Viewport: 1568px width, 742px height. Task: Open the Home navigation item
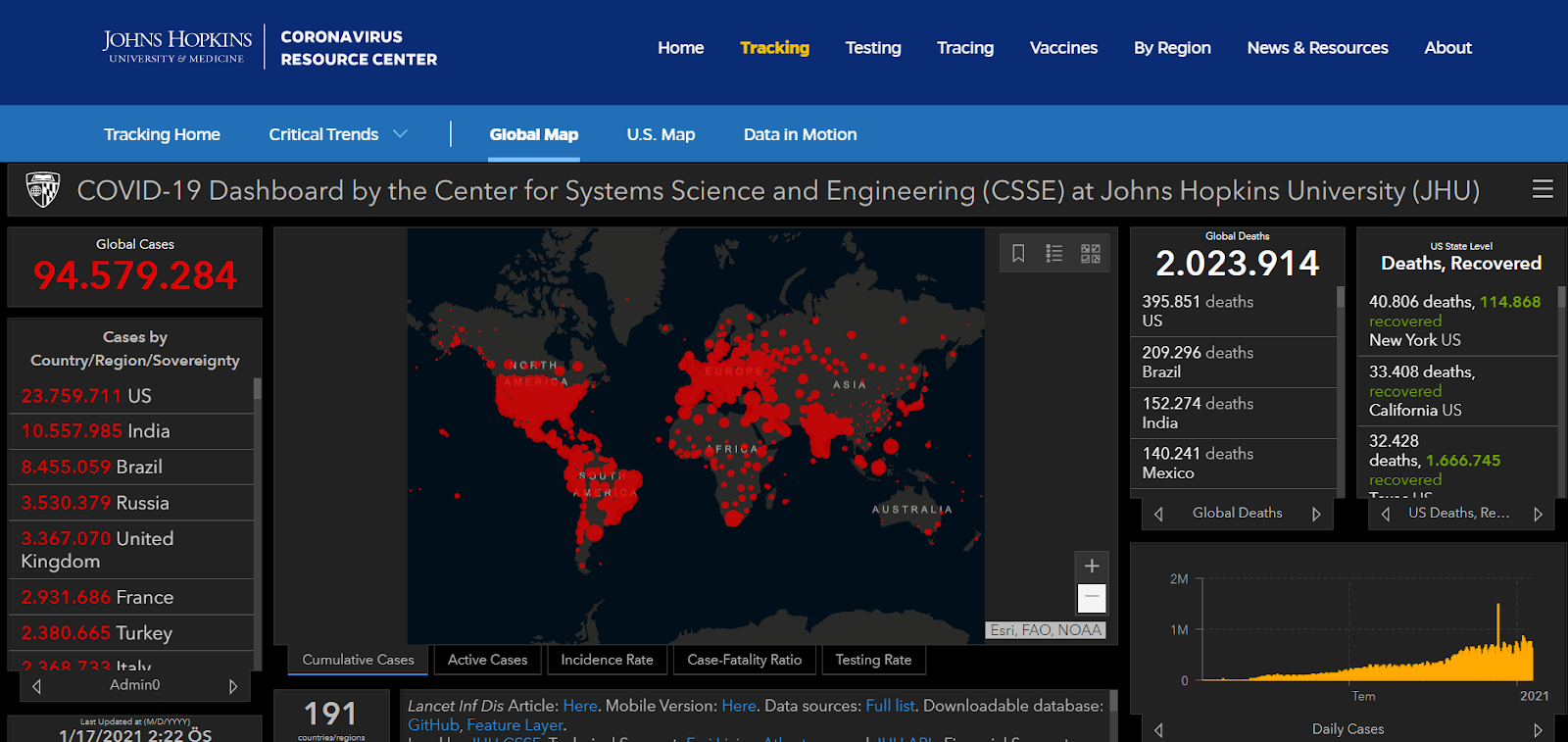click(x=680, y=47)
